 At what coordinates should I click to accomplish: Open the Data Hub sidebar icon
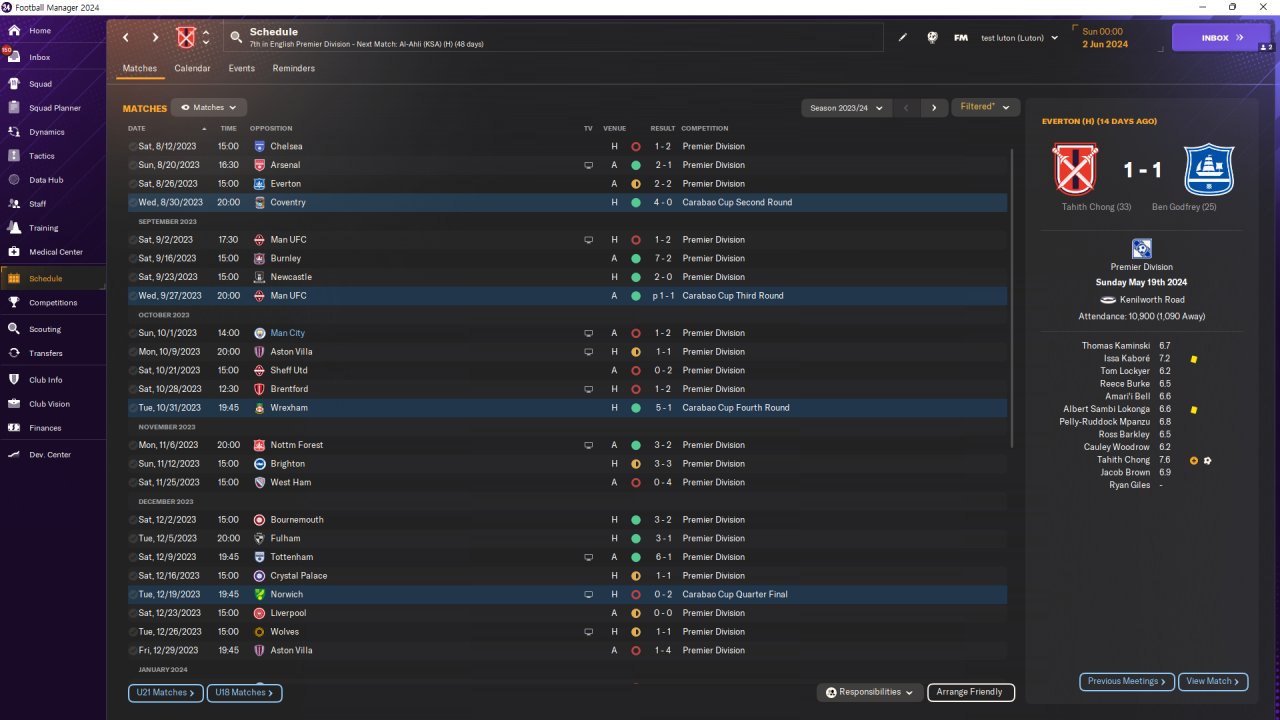14,180
